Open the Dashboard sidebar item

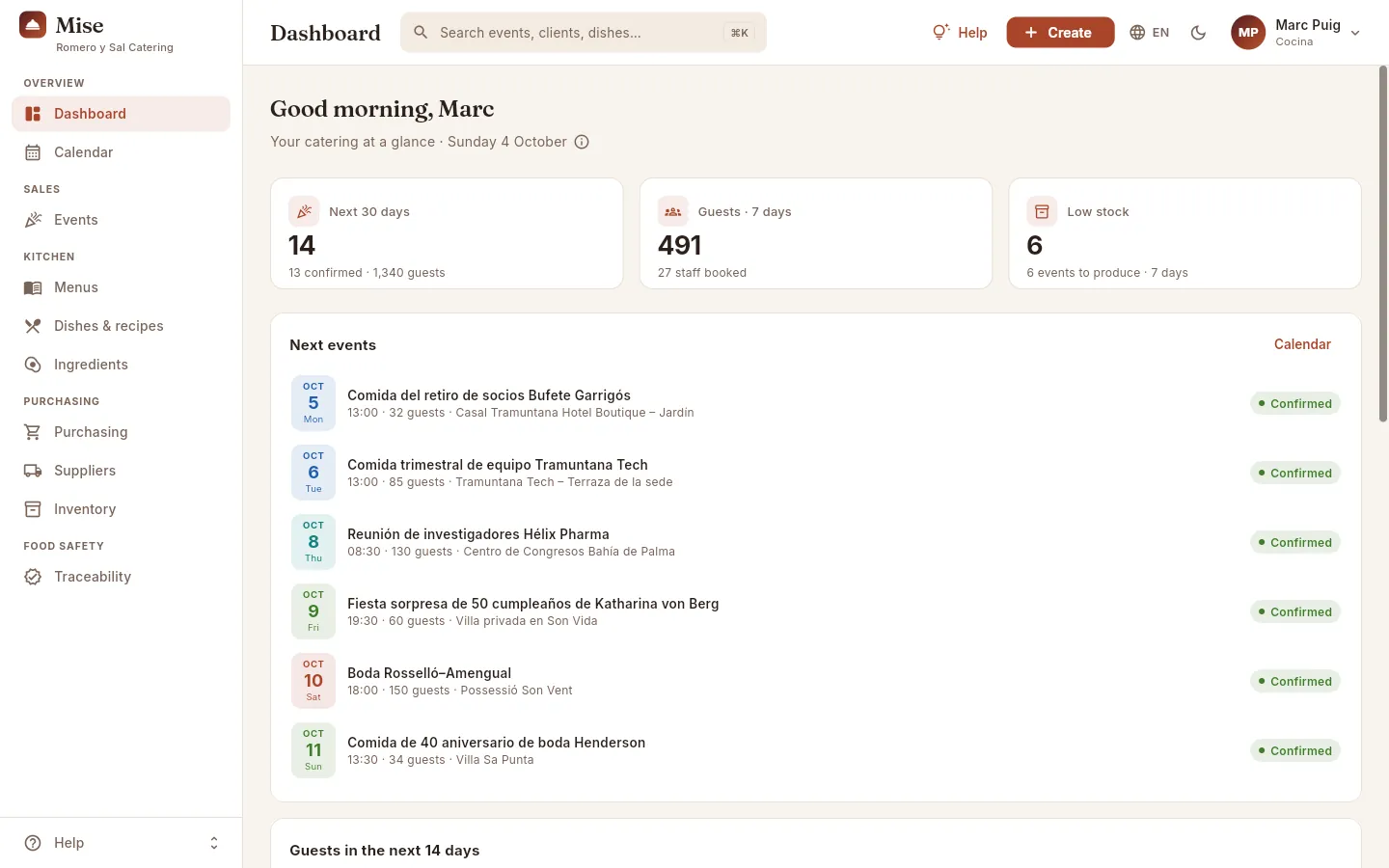coord(121,114)
